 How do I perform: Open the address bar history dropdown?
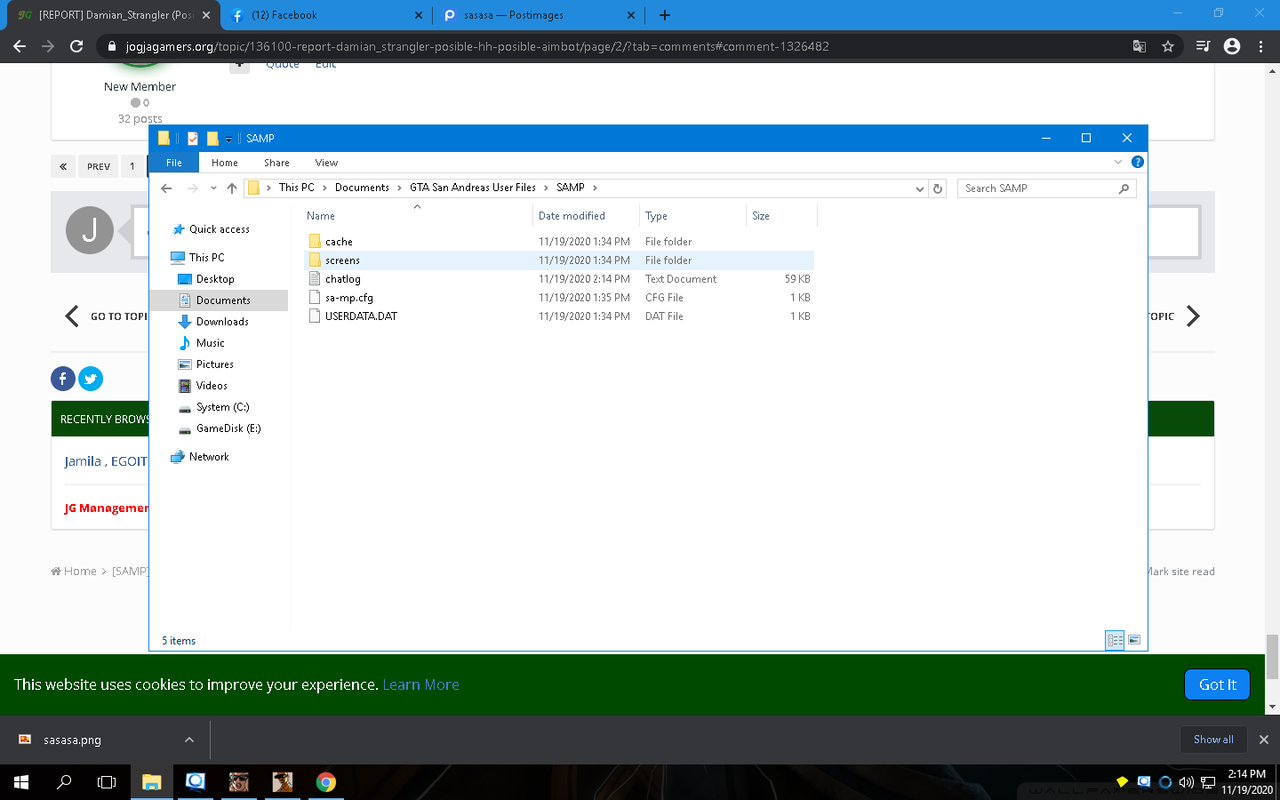point(920,188)
